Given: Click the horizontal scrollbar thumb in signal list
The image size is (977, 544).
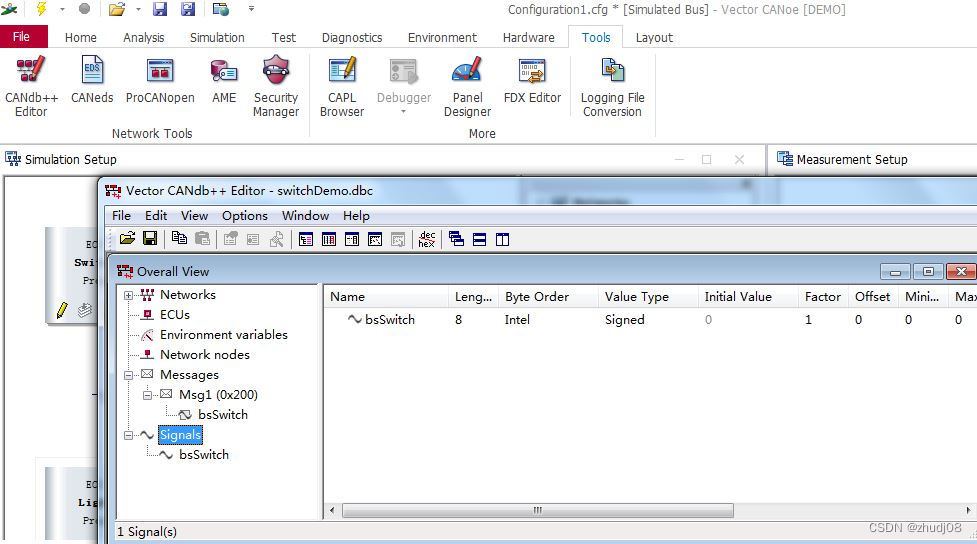Looking at the screenshot, I should [x=538, y=510].
